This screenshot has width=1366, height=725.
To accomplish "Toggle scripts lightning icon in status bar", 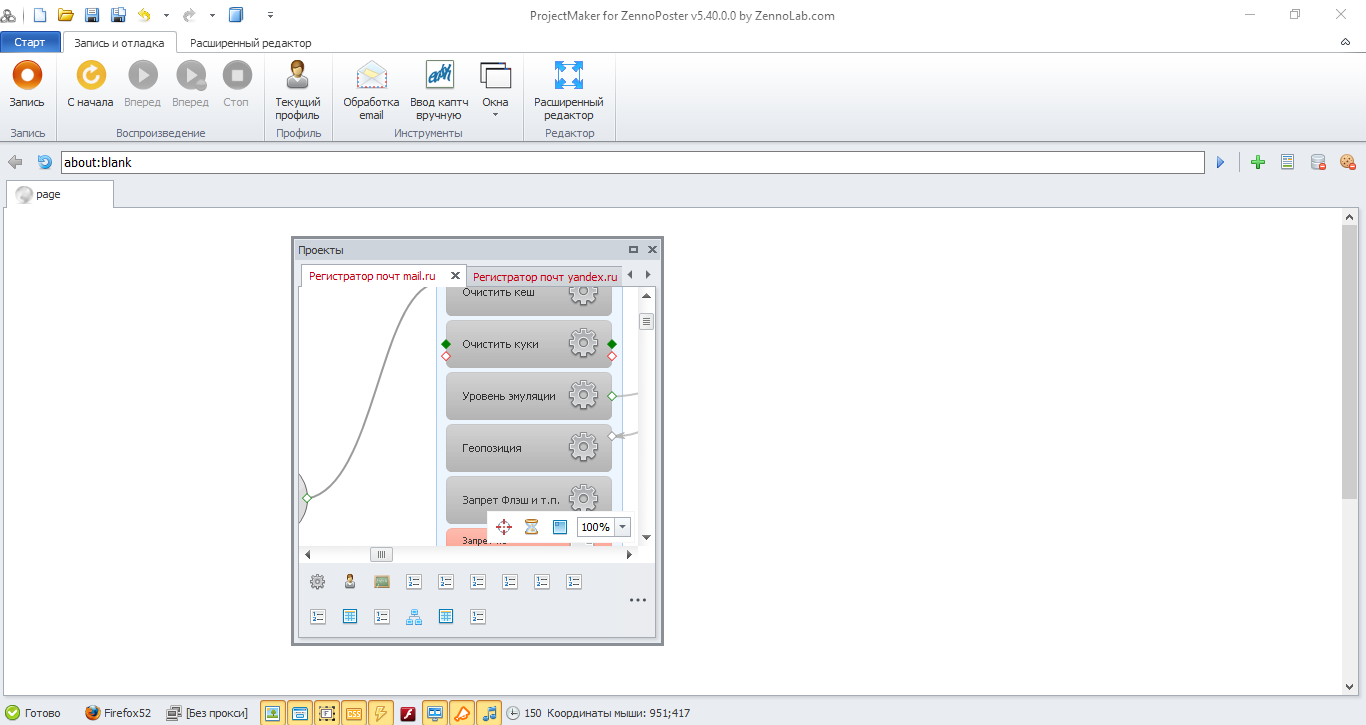I will point(381,713).
